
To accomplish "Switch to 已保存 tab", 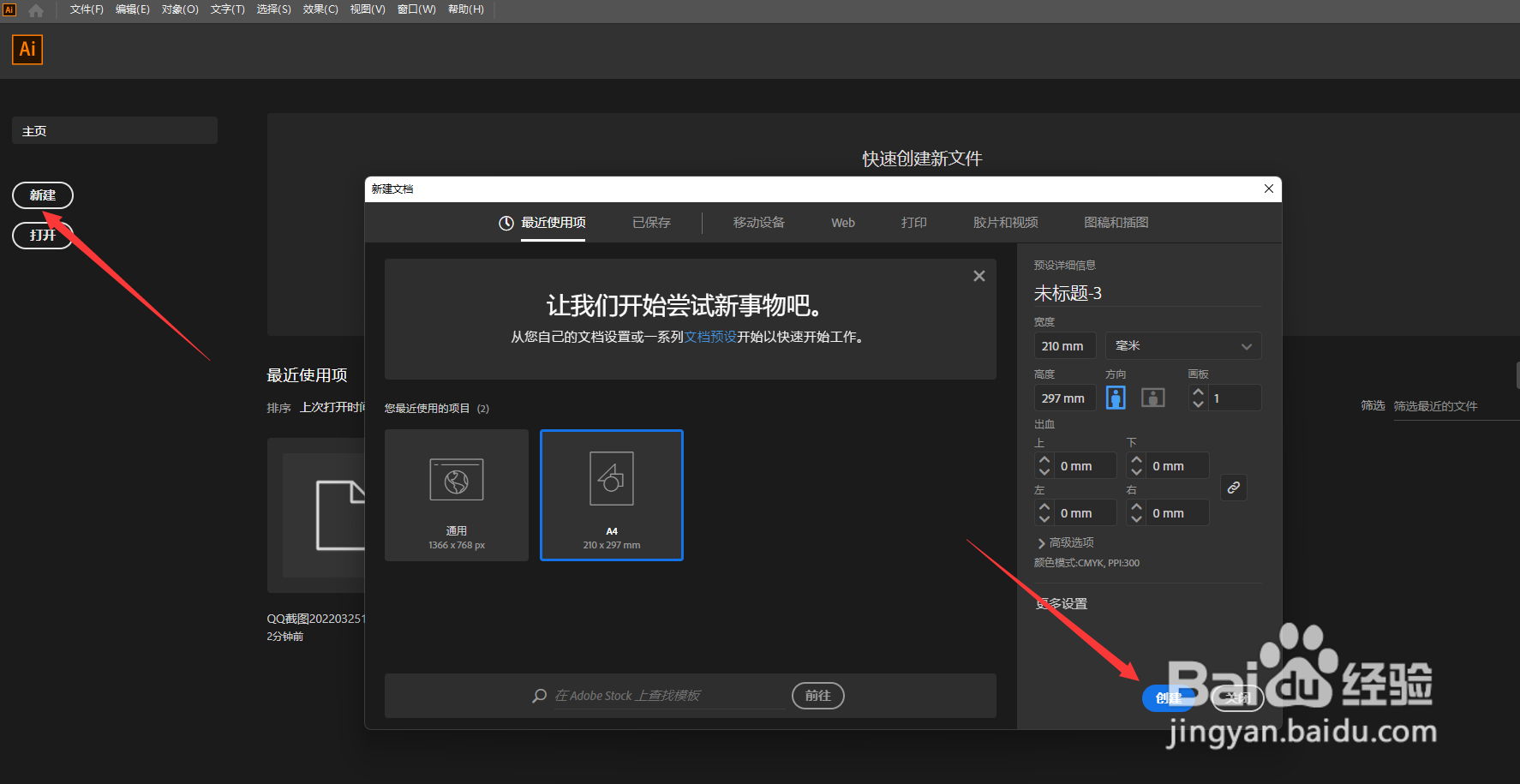I will click(651, 223).
